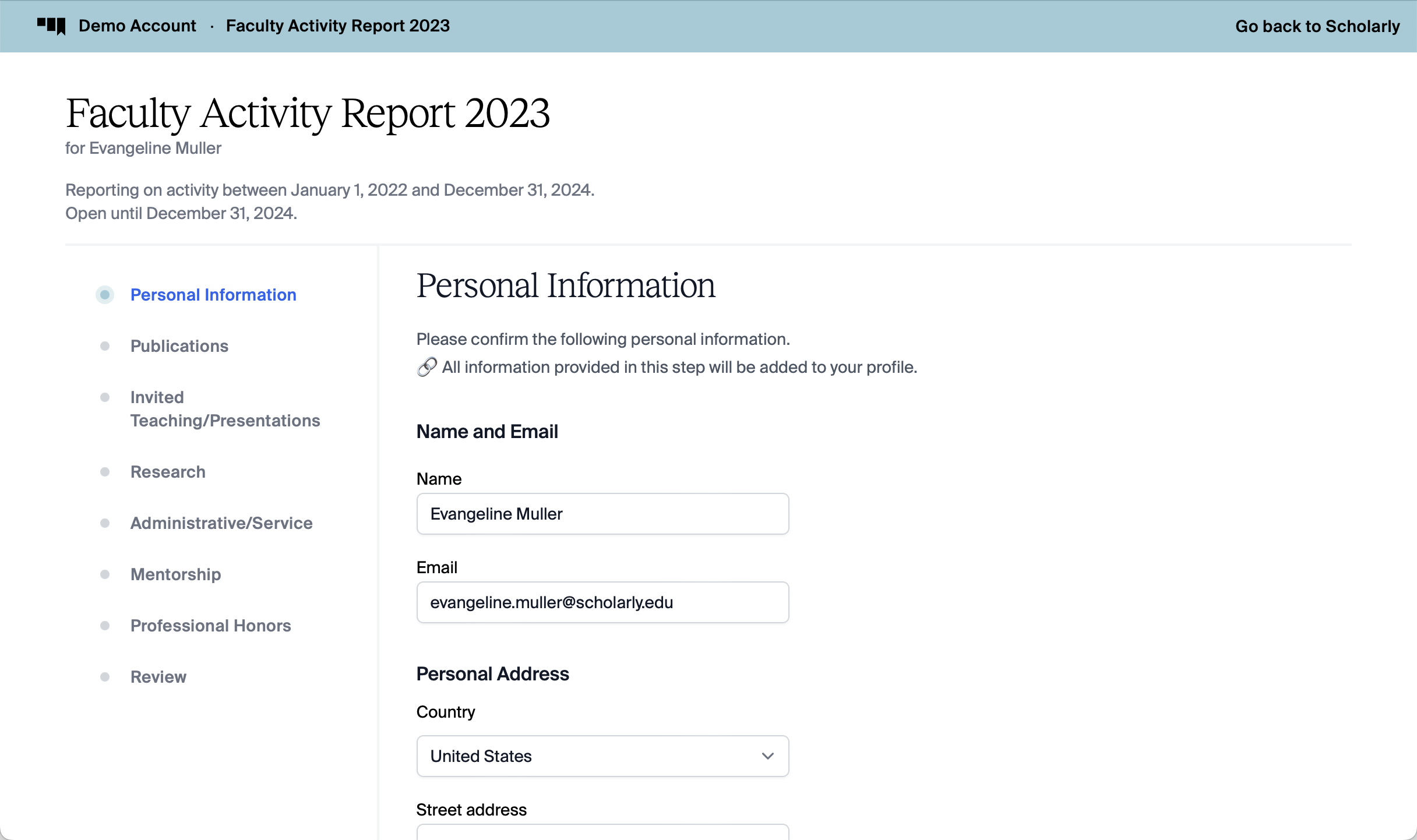Switch to Professional Honors section

(210, 626)
